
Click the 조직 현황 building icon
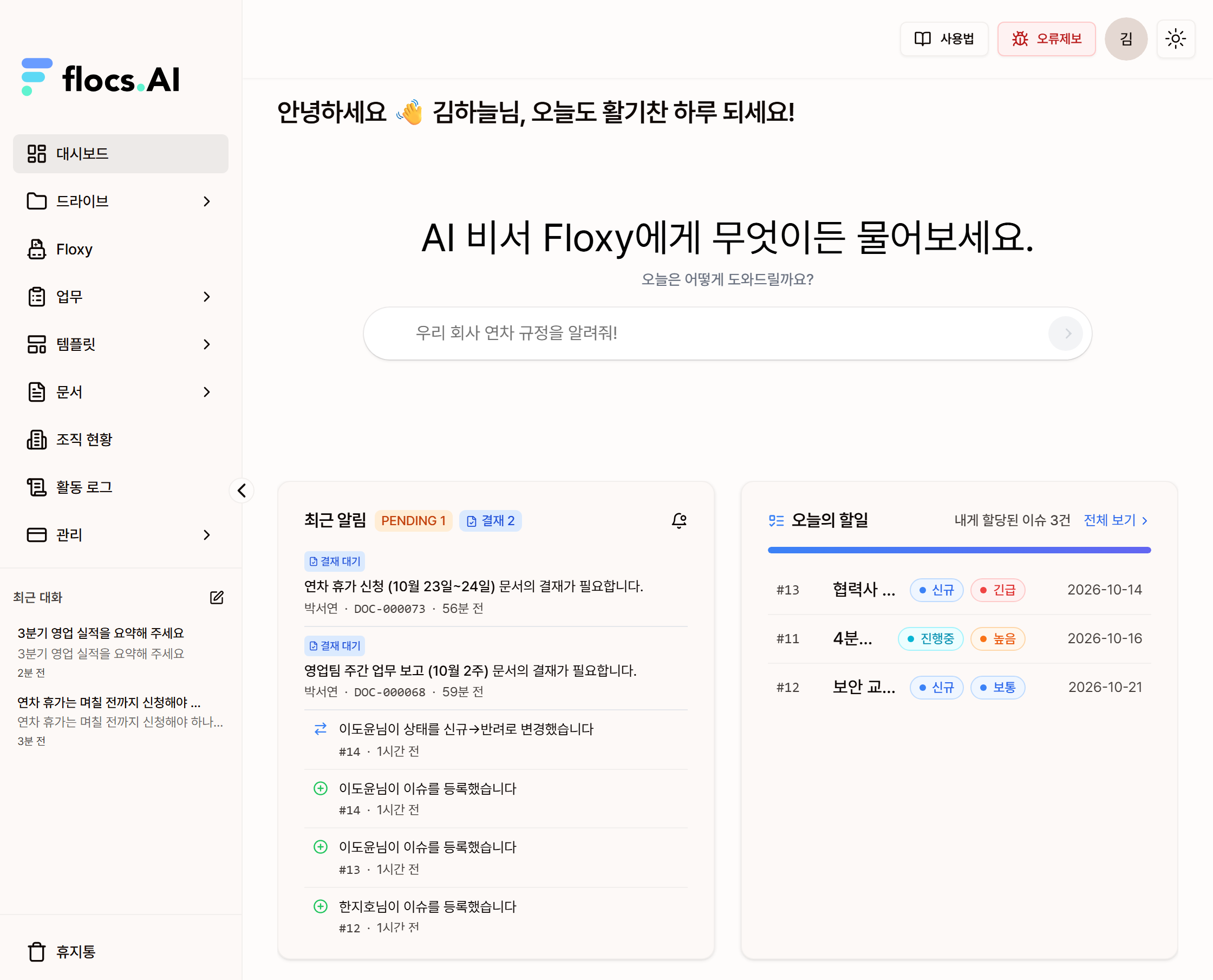37,439
